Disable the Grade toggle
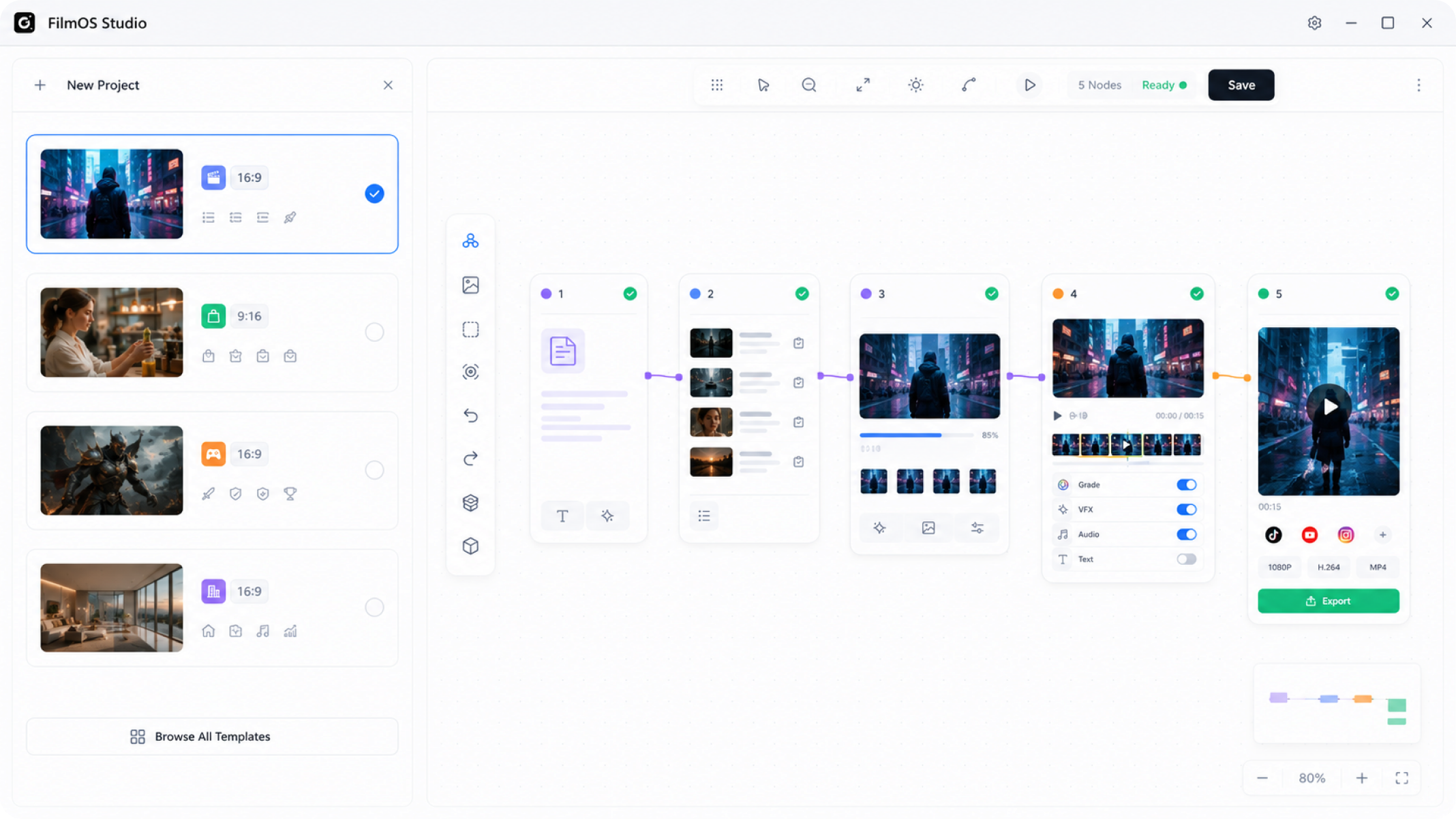 tap(1186, 484)
